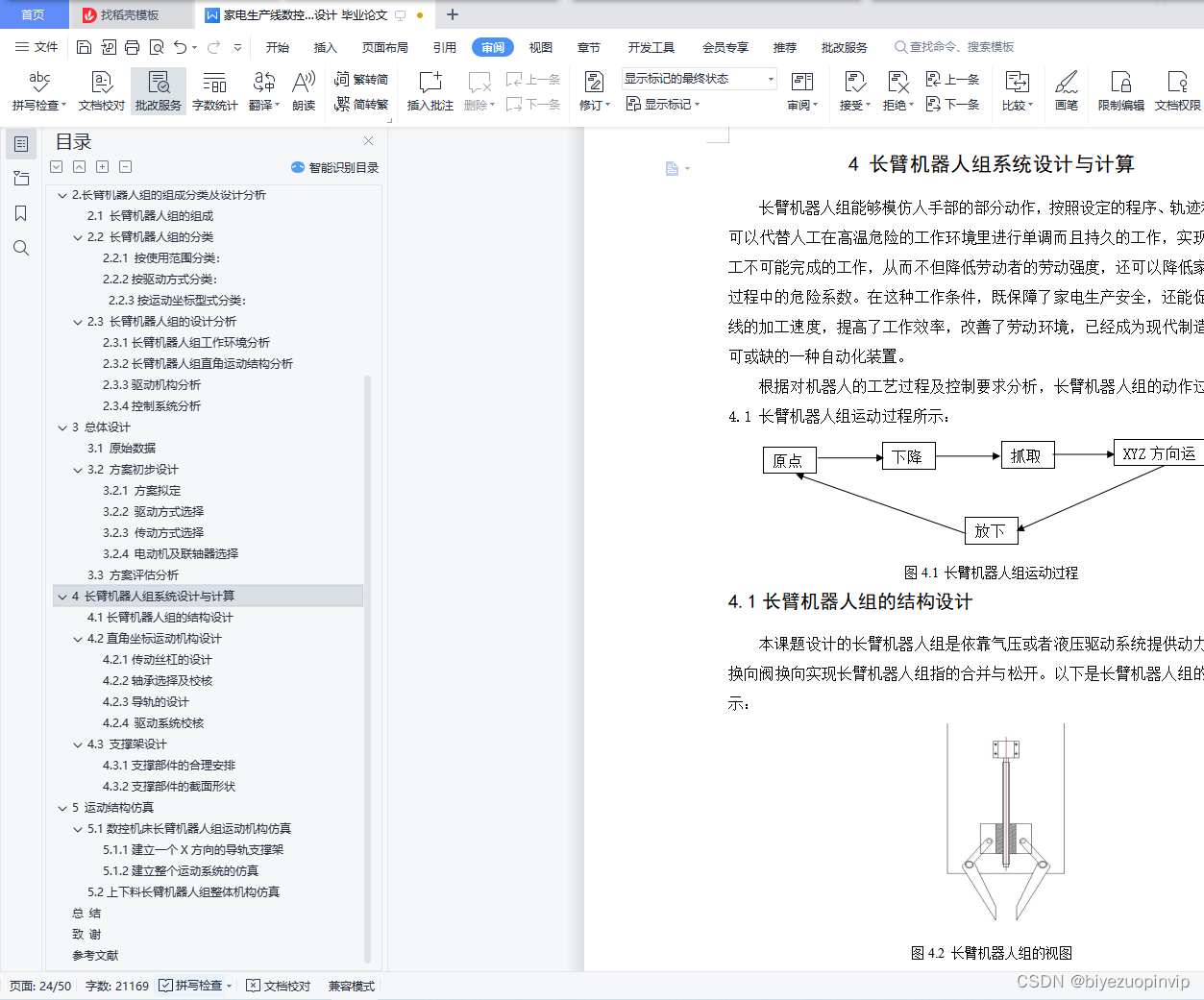Undo the last action
This screenshot has width=1204, height=1000.
(x=181, y=47)
